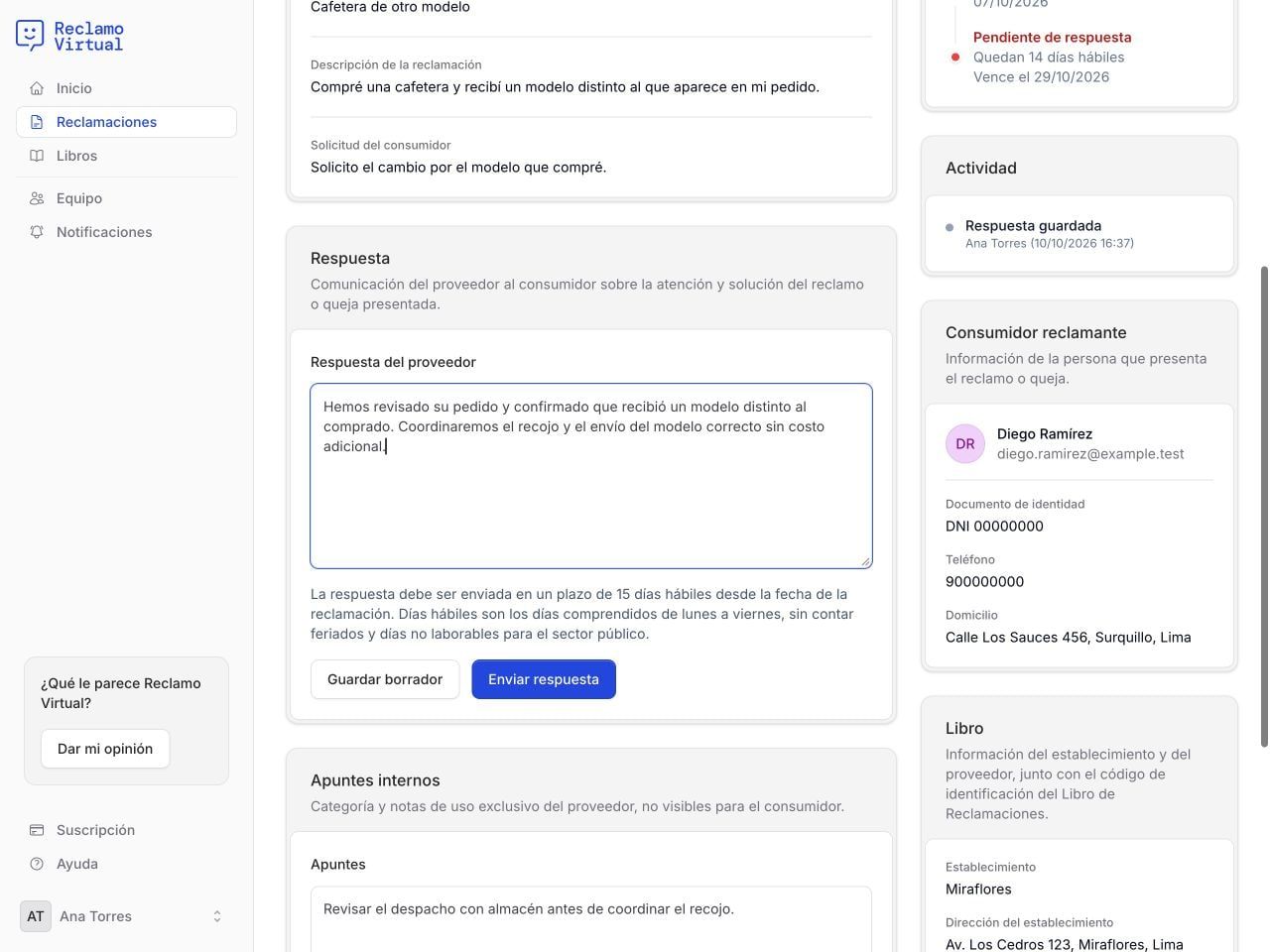Click the name Diego Ramírez
The image size is (1270, 952).
[x=1045, y=434]
